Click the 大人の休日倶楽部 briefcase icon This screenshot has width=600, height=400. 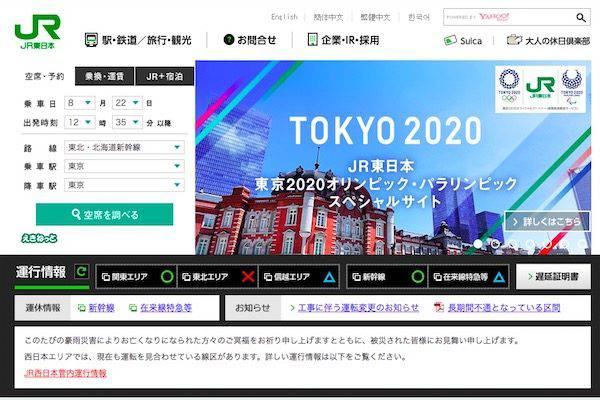pos(514,40)
